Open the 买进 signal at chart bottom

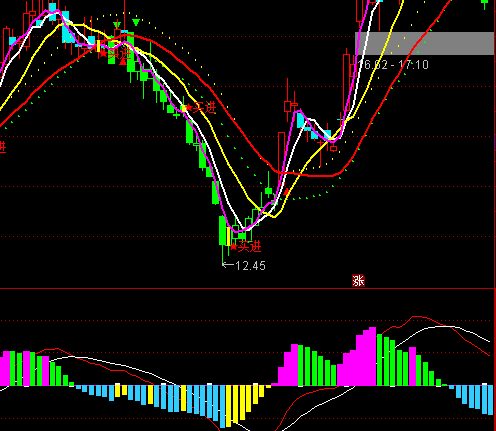249,247
